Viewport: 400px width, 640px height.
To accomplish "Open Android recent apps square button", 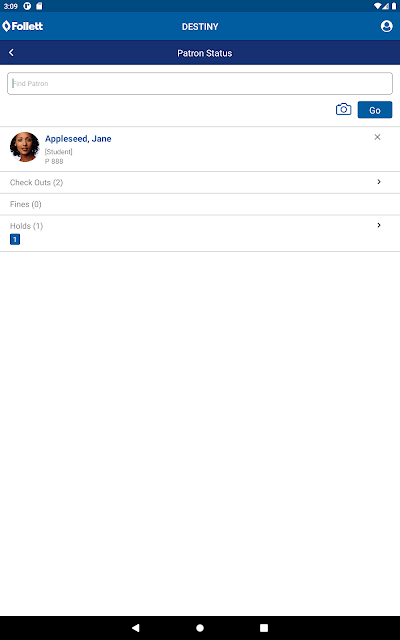I will click(264, 628).
